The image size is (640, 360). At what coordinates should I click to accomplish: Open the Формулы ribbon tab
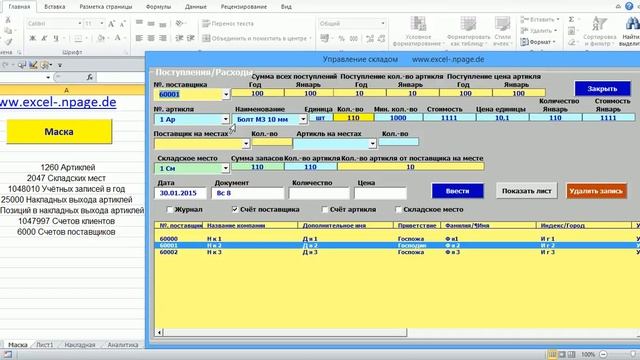tap(158, 7)
